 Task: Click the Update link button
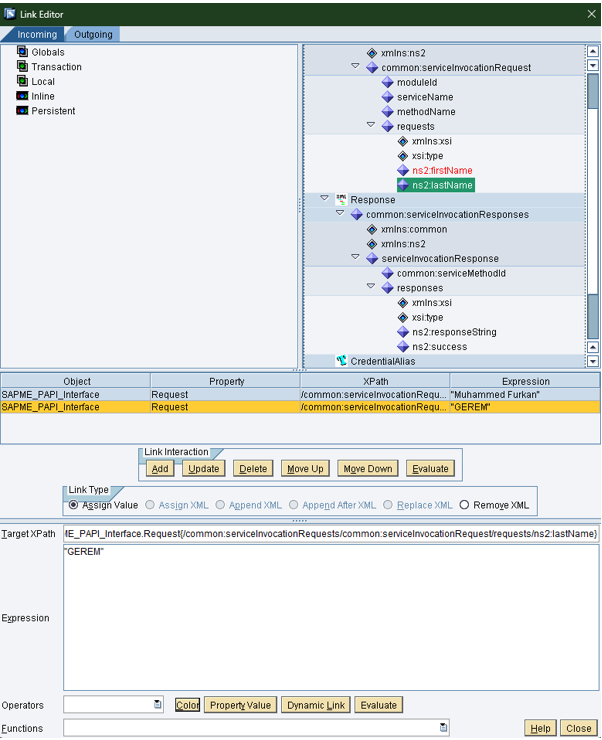coord(203,468)
